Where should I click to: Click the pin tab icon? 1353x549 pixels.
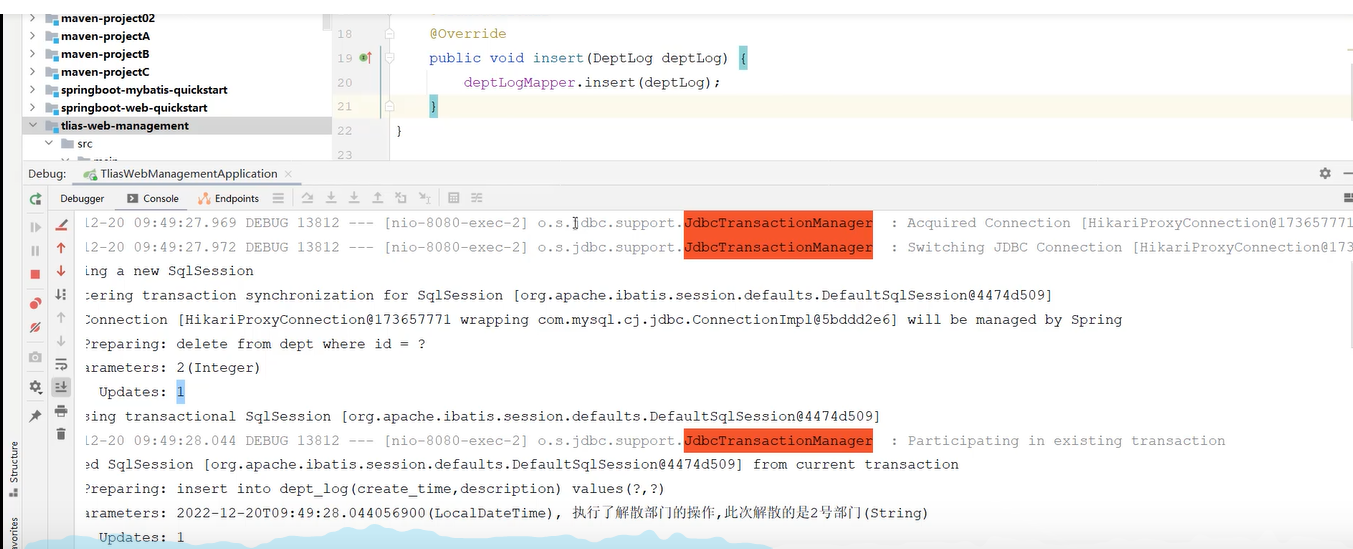(x=36, y=416)
